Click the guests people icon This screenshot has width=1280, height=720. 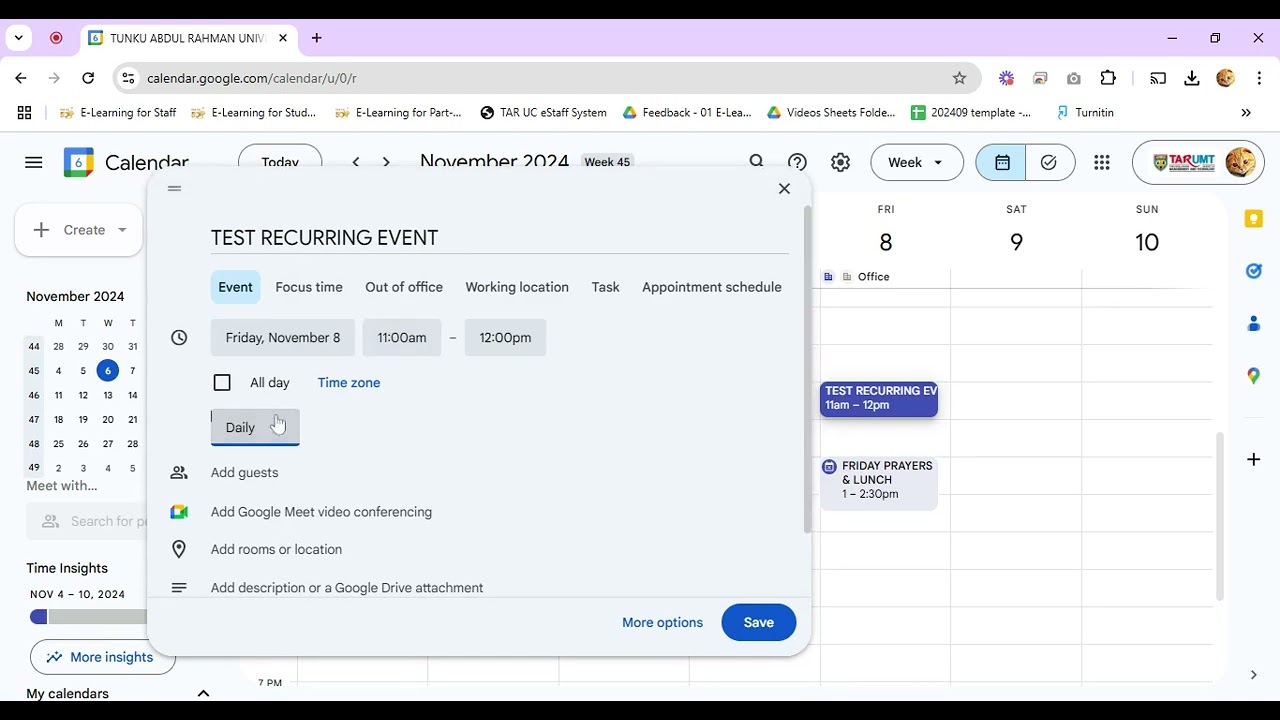pyautogui.click(x=179, y=473)
